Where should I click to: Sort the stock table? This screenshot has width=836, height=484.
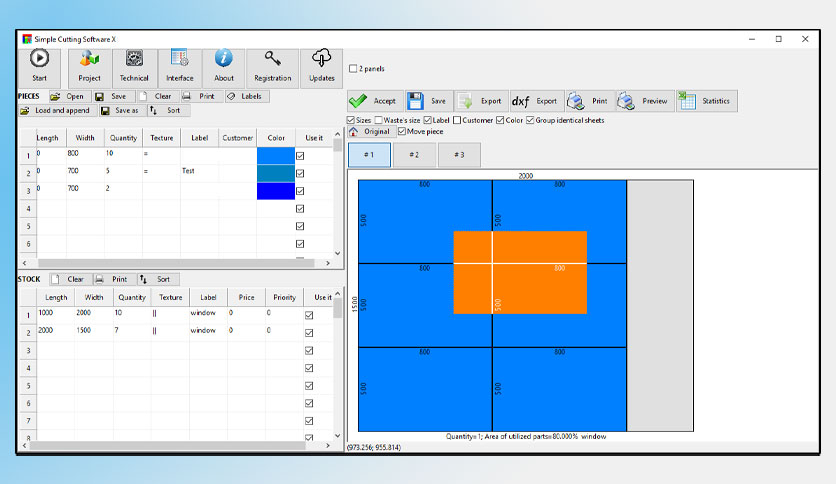(x=158, y=279)
